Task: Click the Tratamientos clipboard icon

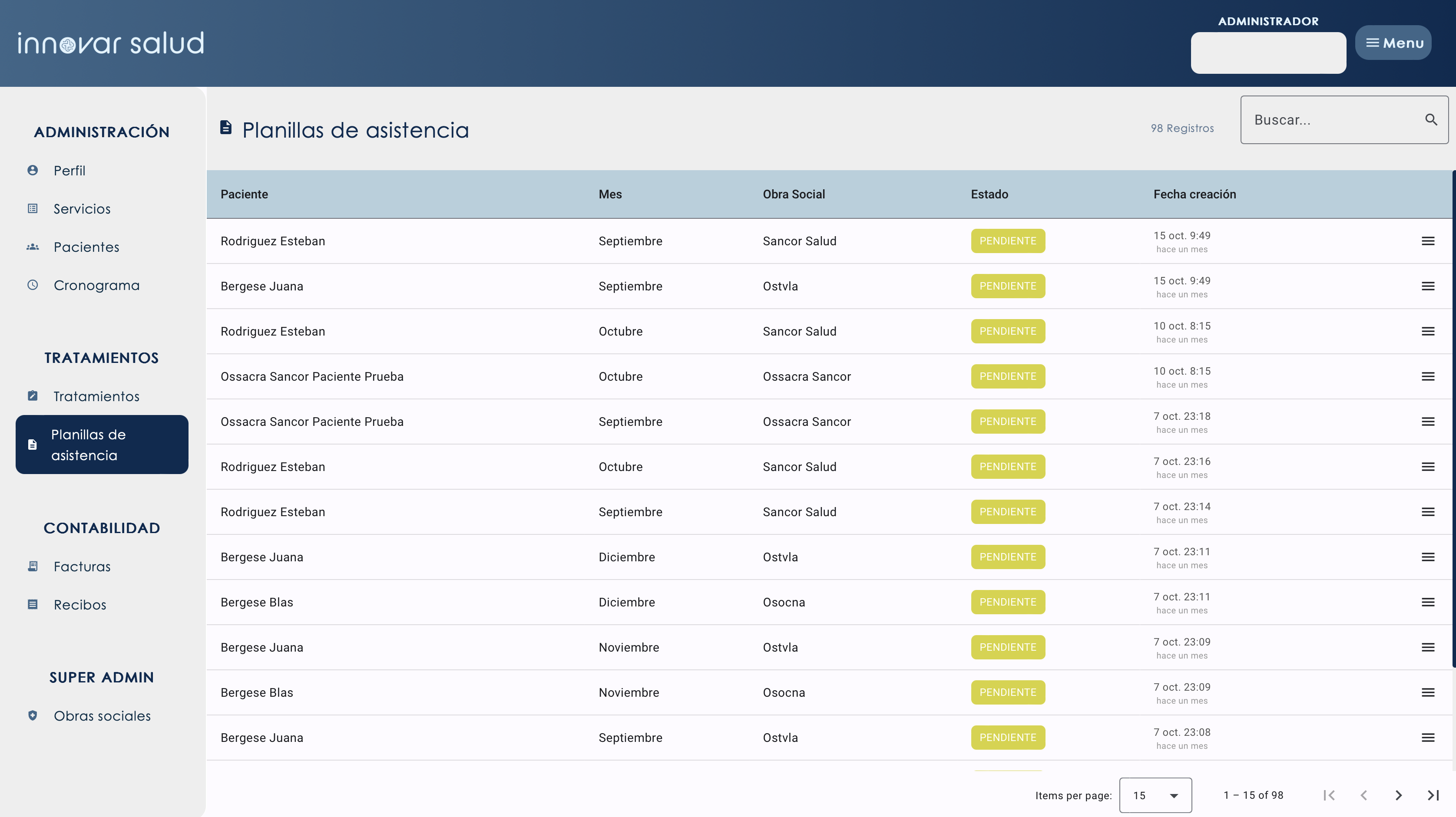Action: pos(33,395)
